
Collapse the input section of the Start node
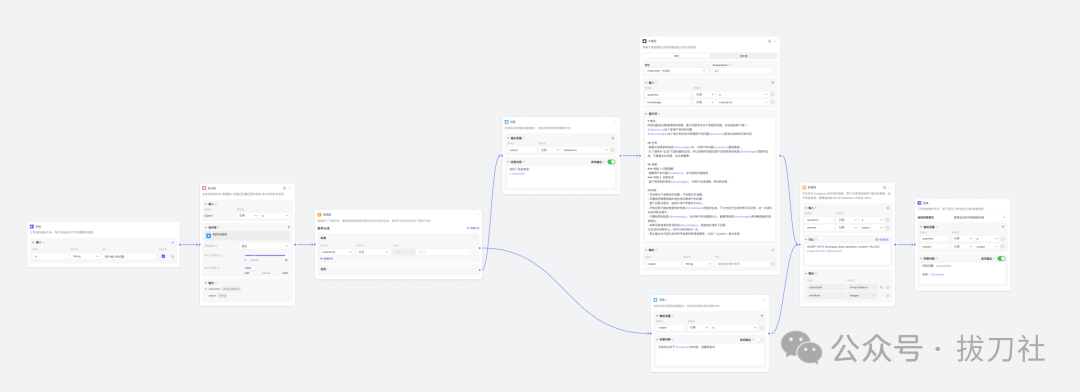33,243
